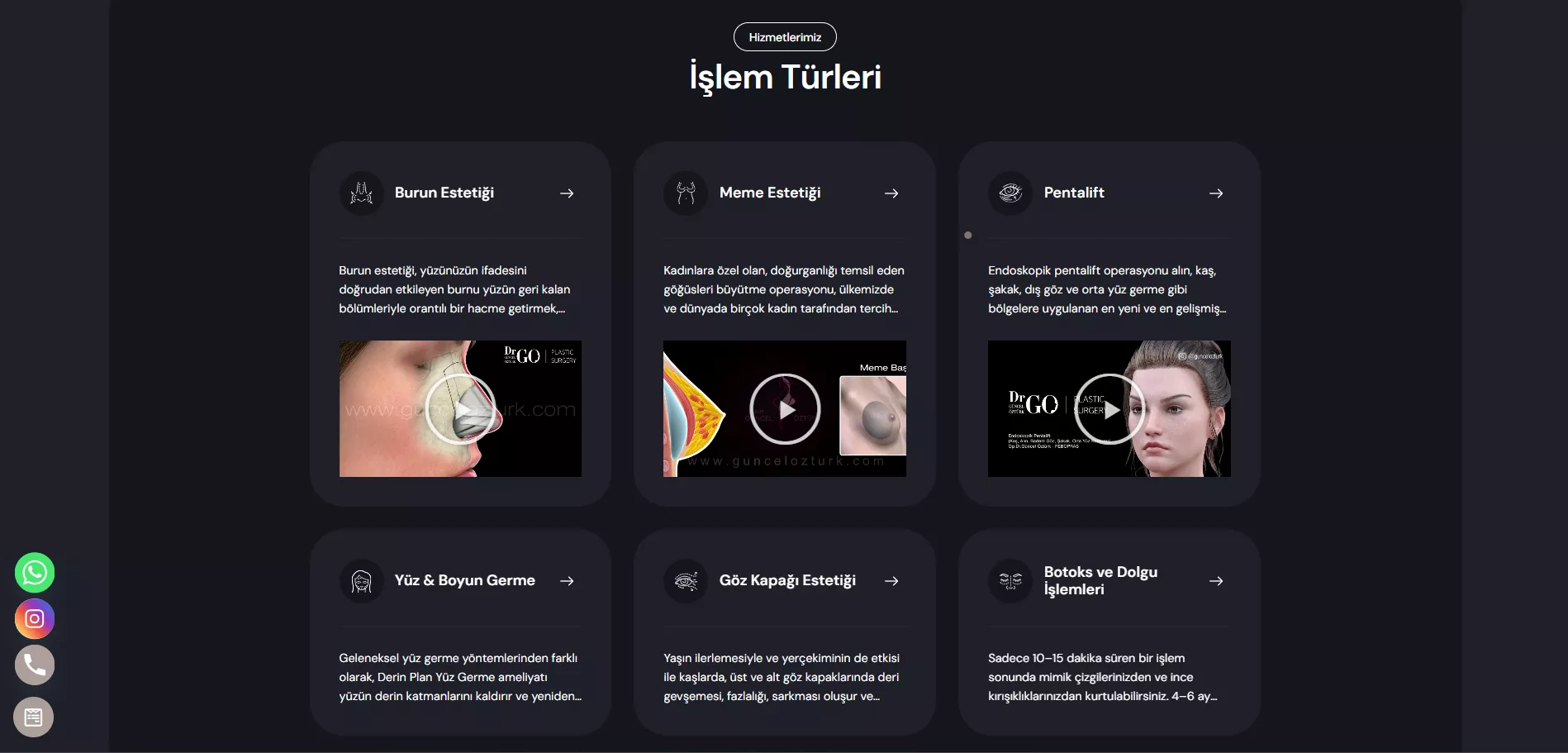The width and height of the screenshot is (1568, 753).
Task: Play the Pentalift video
Action: pos(1109,409)
